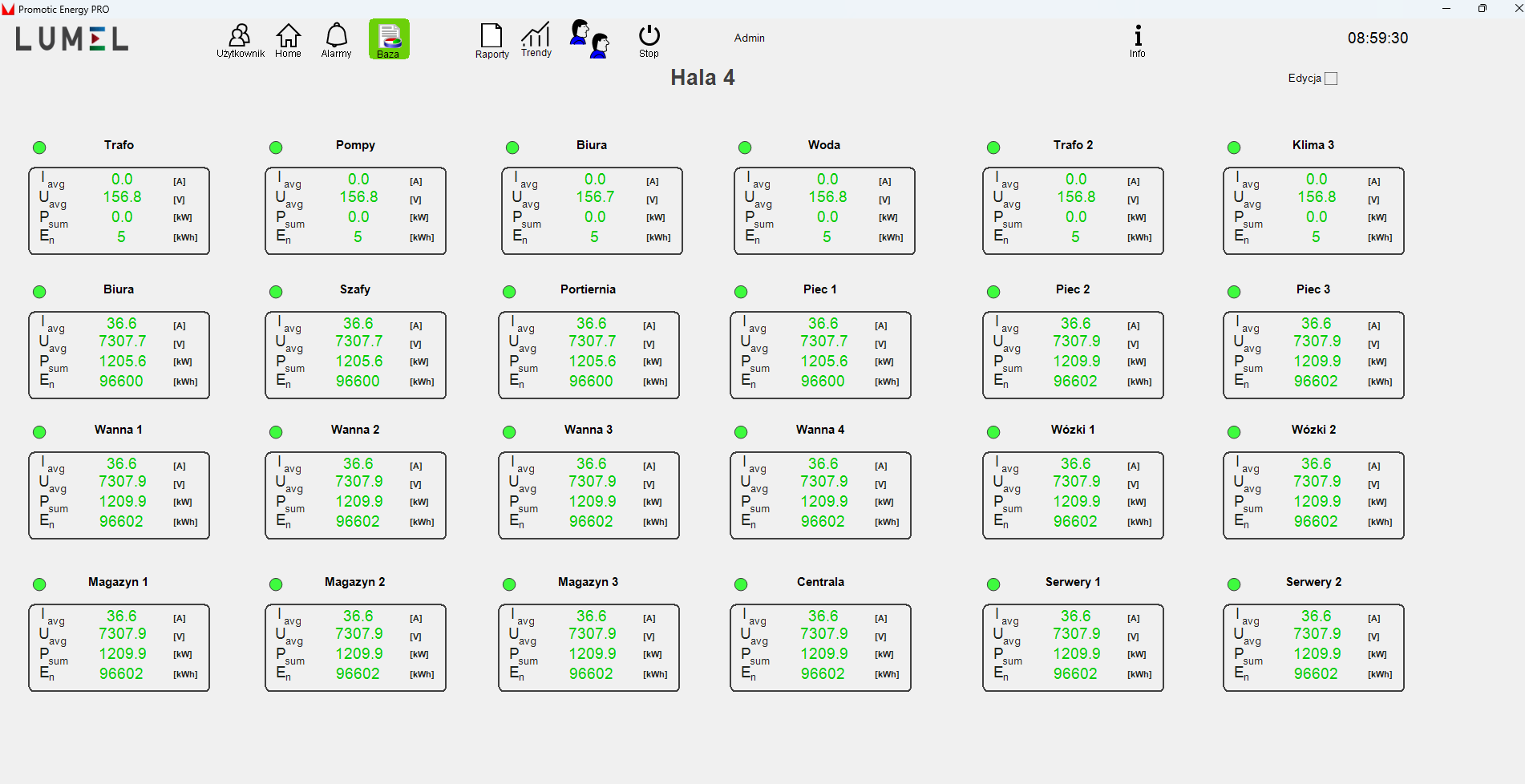This screenshot has height=784, width=1525.
Task: Click the Magazyn 2 title label
Action: pos(354,582)
